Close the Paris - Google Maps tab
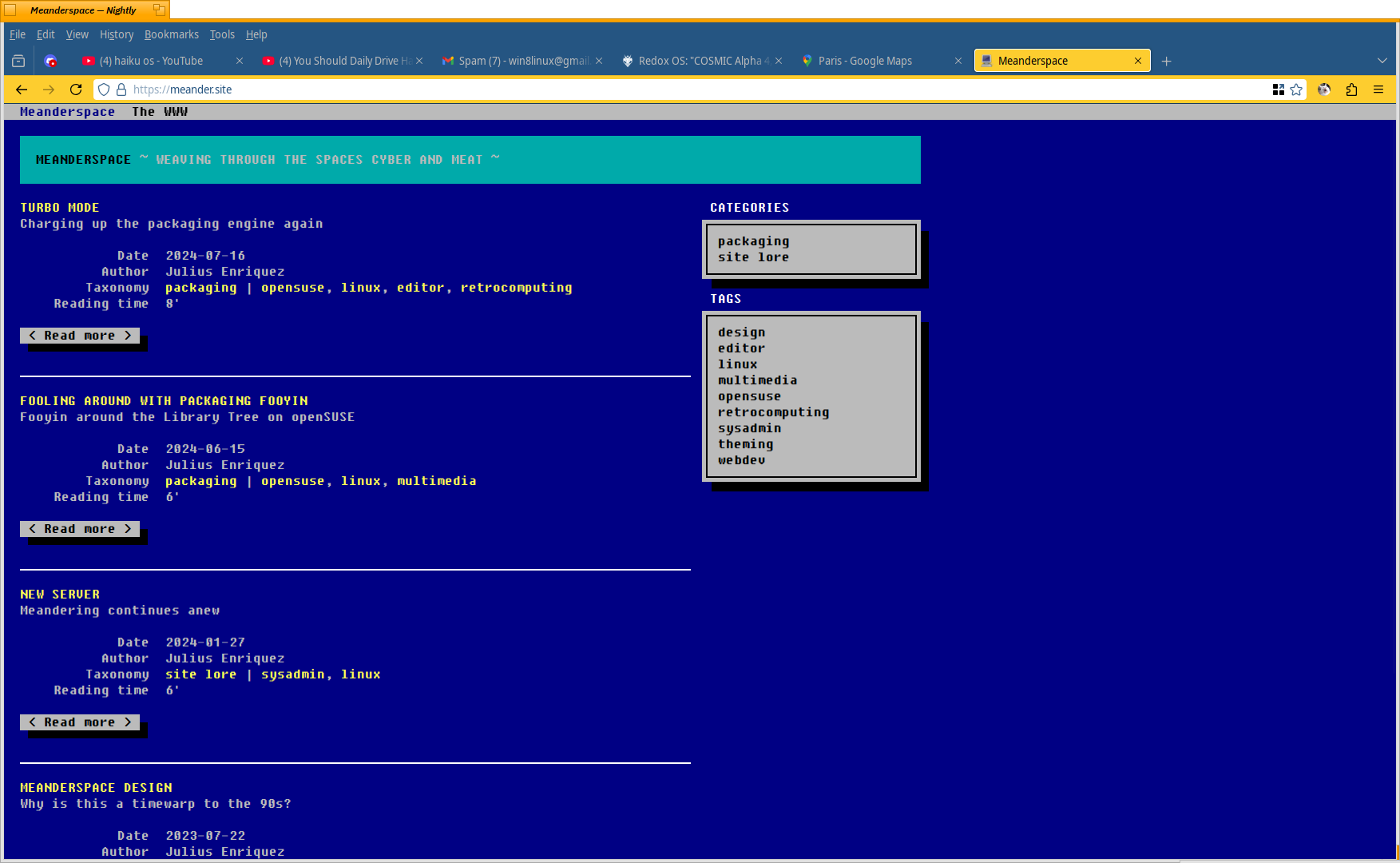 pos(958,60)
